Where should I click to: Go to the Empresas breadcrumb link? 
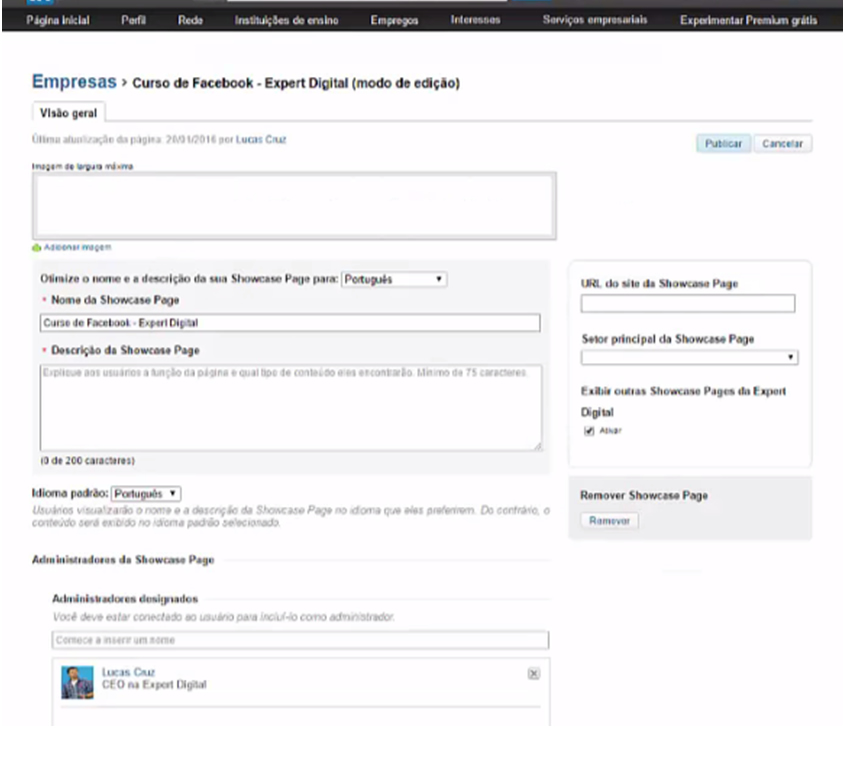(x=74, y=81)
